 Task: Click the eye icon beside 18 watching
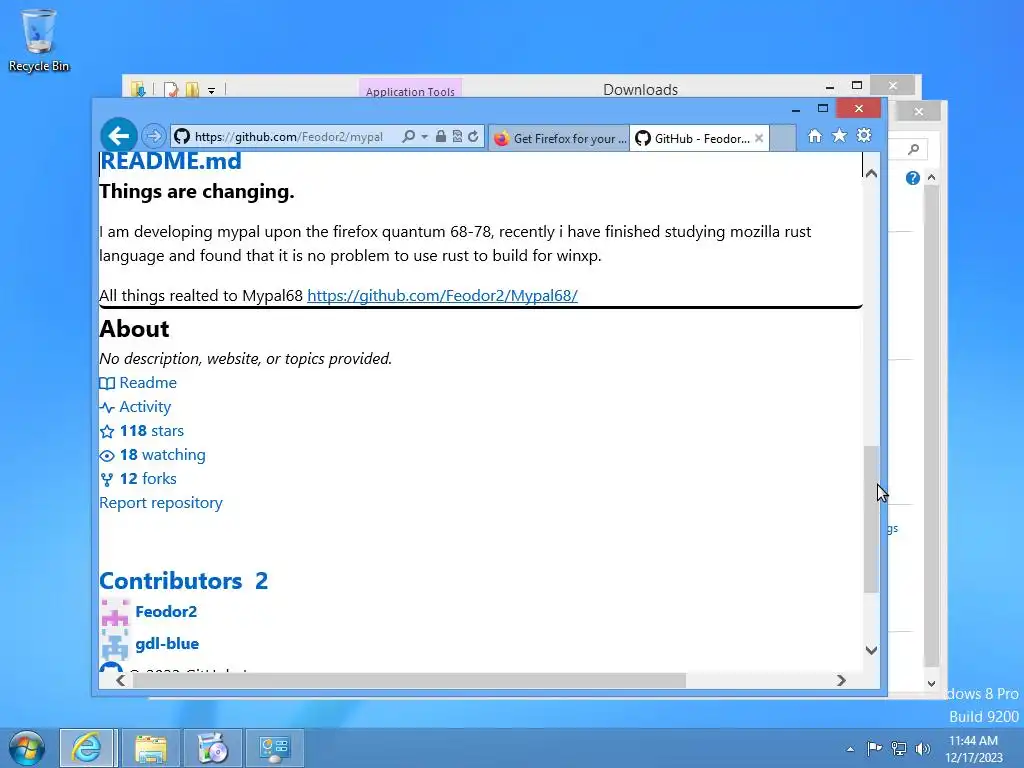(107, 456)
